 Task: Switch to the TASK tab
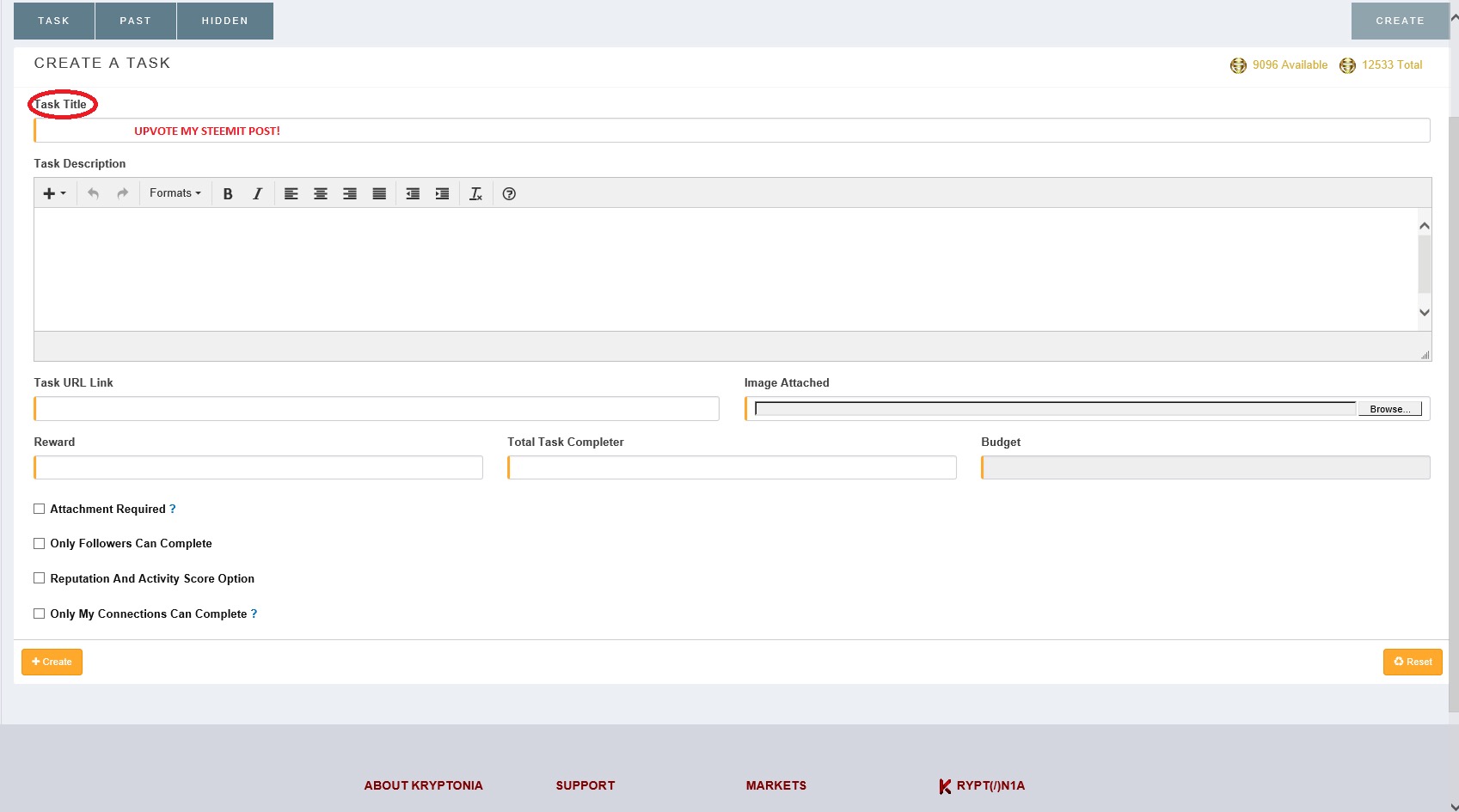54,21
